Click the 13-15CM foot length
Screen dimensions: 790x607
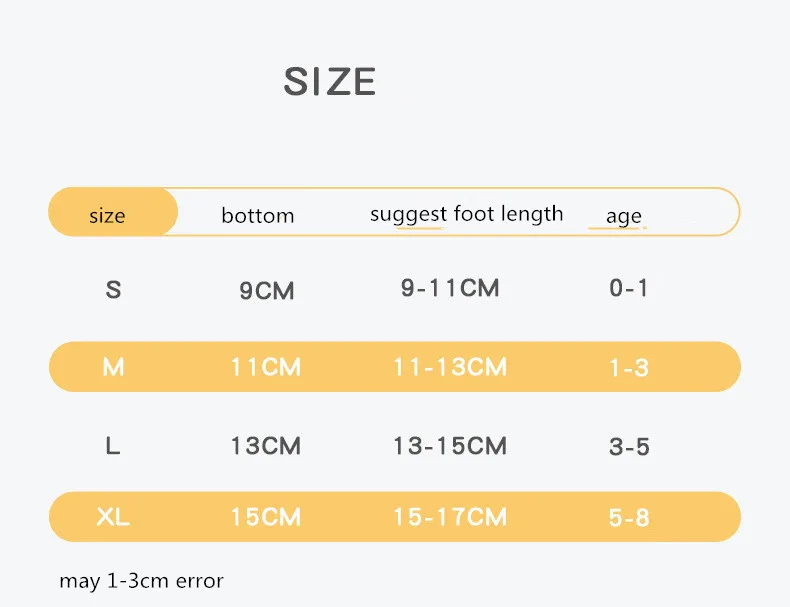pos(449,446)
